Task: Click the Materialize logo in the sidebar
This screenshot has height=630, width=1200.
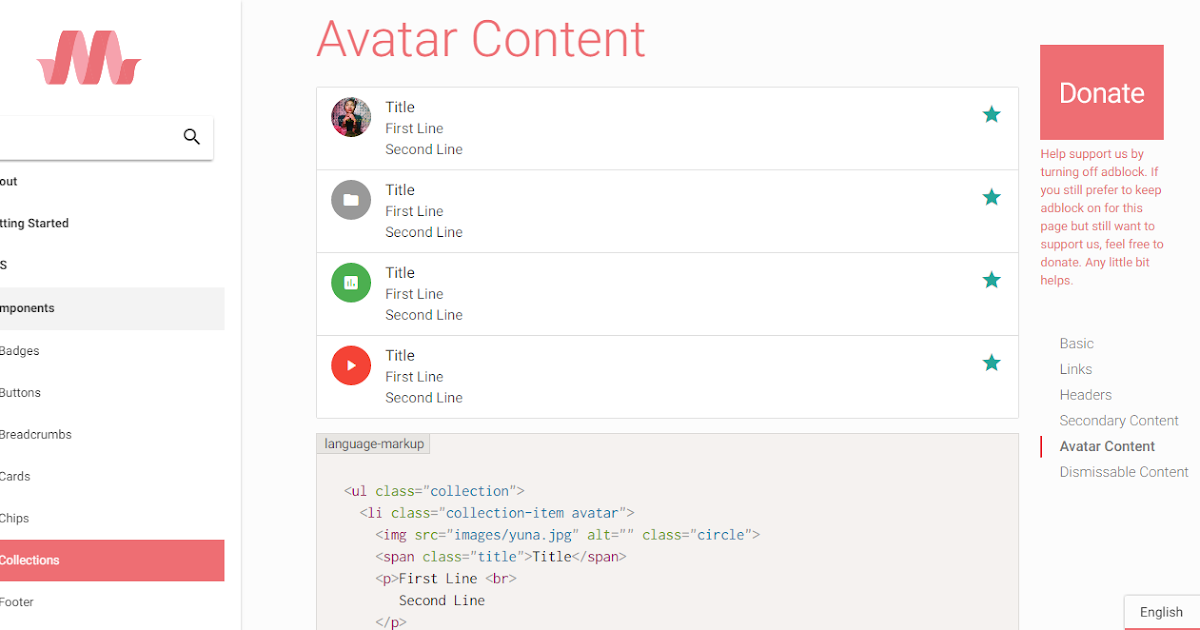Action: pos(89,57)
